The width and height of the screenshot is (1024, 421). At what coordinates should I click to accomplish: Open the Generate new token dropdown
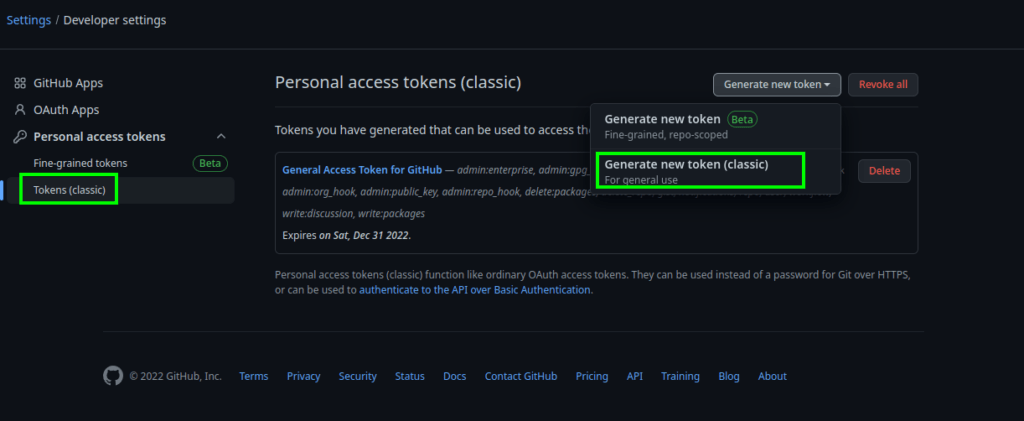pyautogui.click(x=776, y=85)
